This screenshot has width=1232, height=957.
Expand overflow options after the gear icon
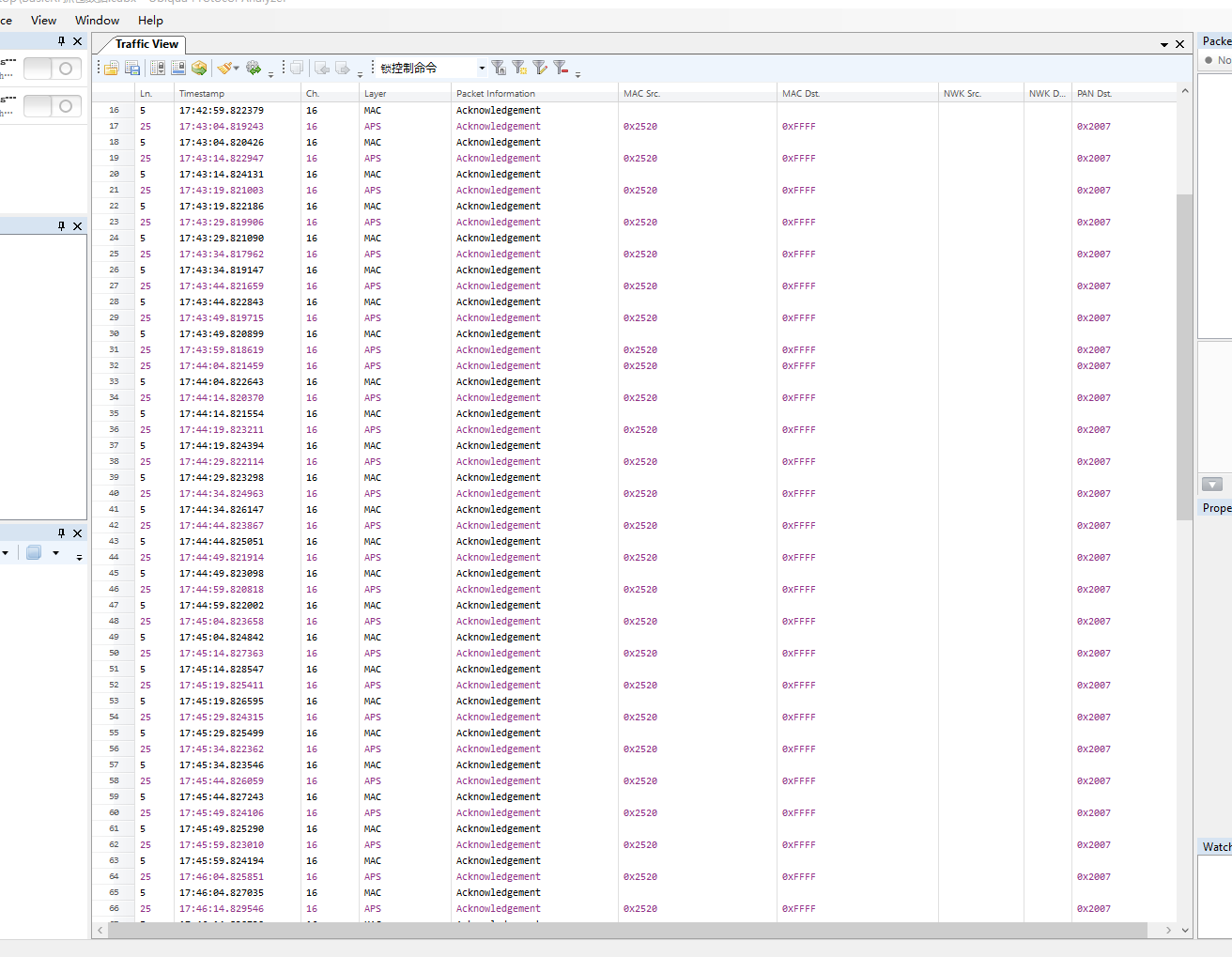point(270,72)
